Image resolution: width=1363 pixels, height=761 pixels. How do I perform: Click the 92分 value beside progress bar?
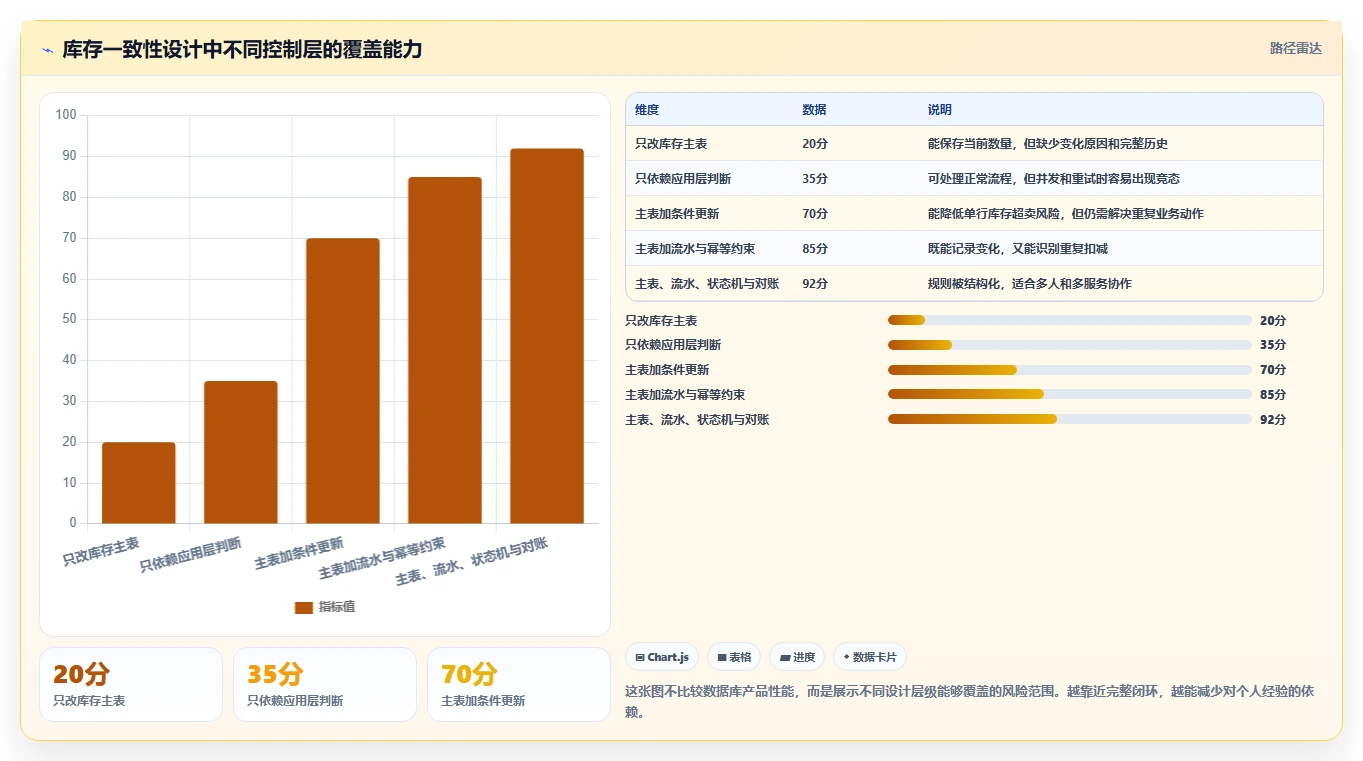pos(1273,419)
